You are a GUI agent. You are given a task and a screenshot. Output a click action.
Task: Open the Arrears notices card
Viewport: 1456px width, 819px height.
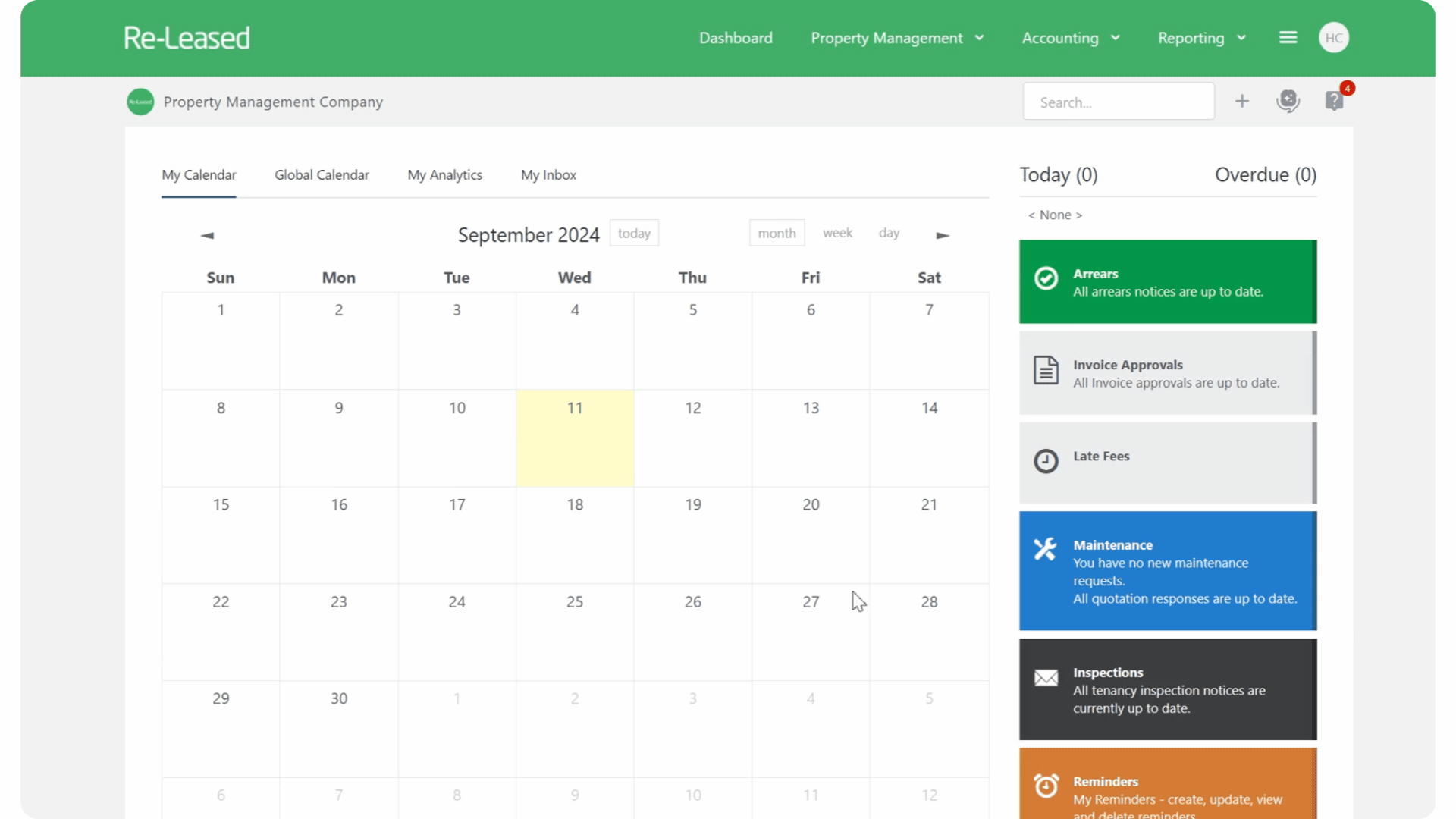[1168, 282]
